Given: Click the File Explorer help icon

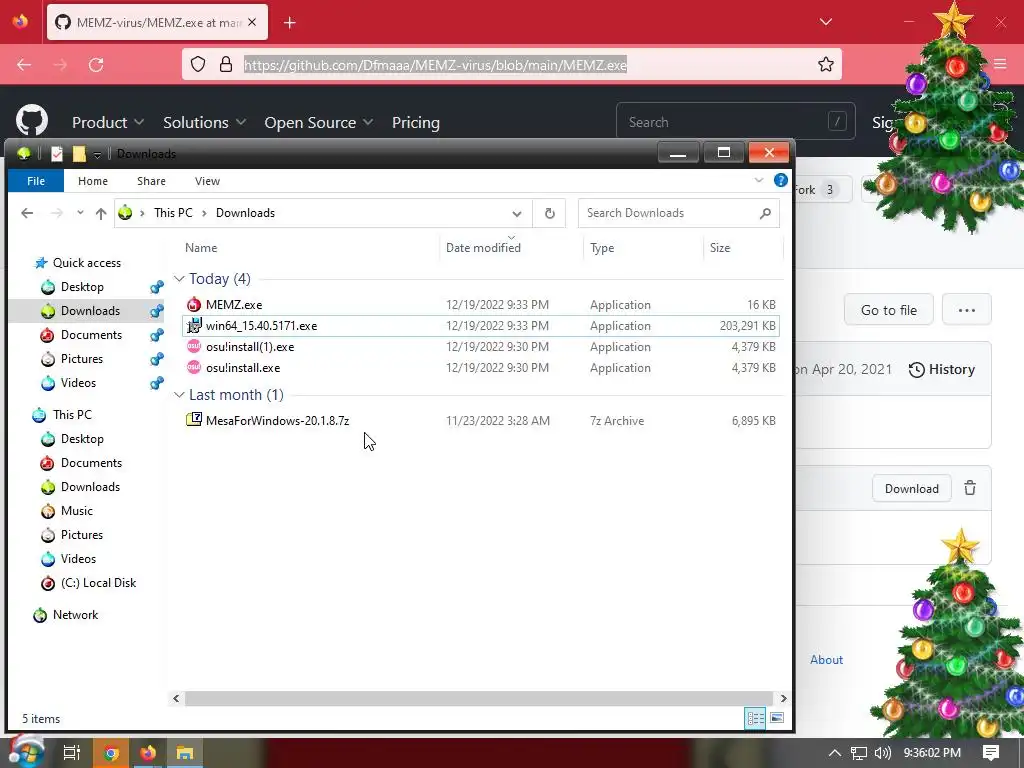Looking at the screenshot, I should pos(780,180).
